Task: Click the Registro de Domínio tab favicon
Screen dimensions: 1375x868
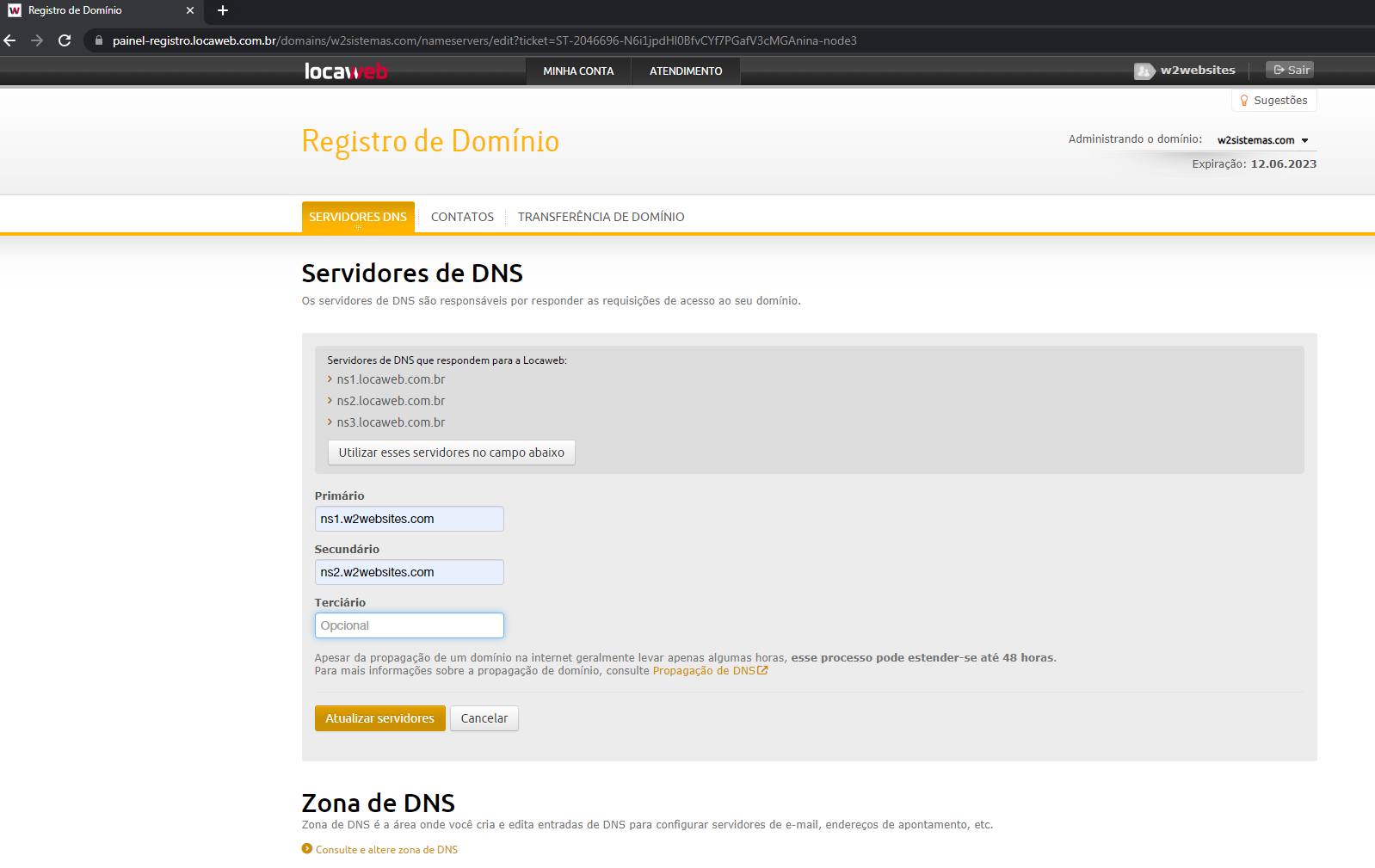Action: click(15, 10)
